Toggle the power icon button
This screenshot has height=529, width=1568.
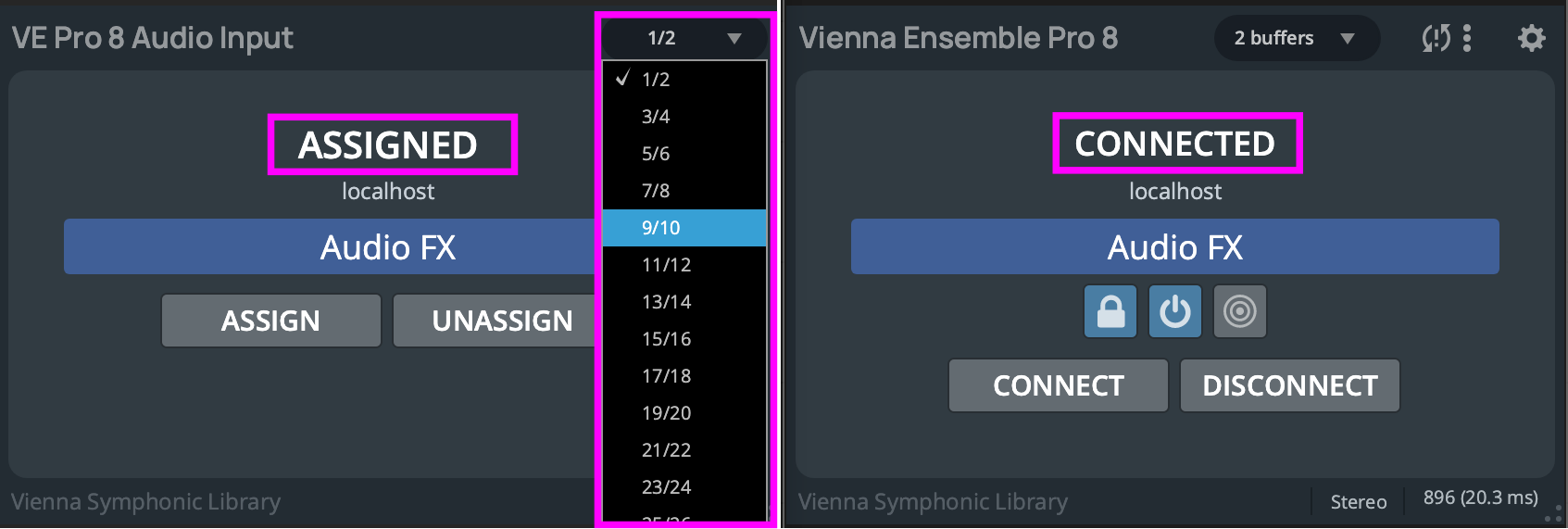point(1175,311)
